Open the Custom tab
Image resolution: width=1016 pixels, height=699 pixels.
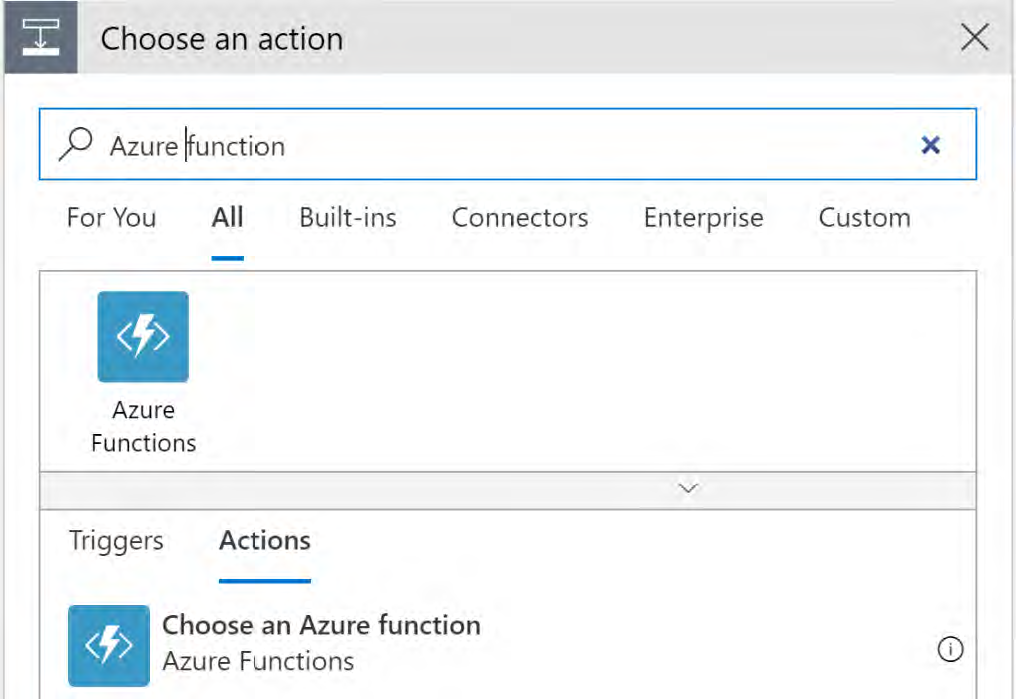click(x=864, y=218)
